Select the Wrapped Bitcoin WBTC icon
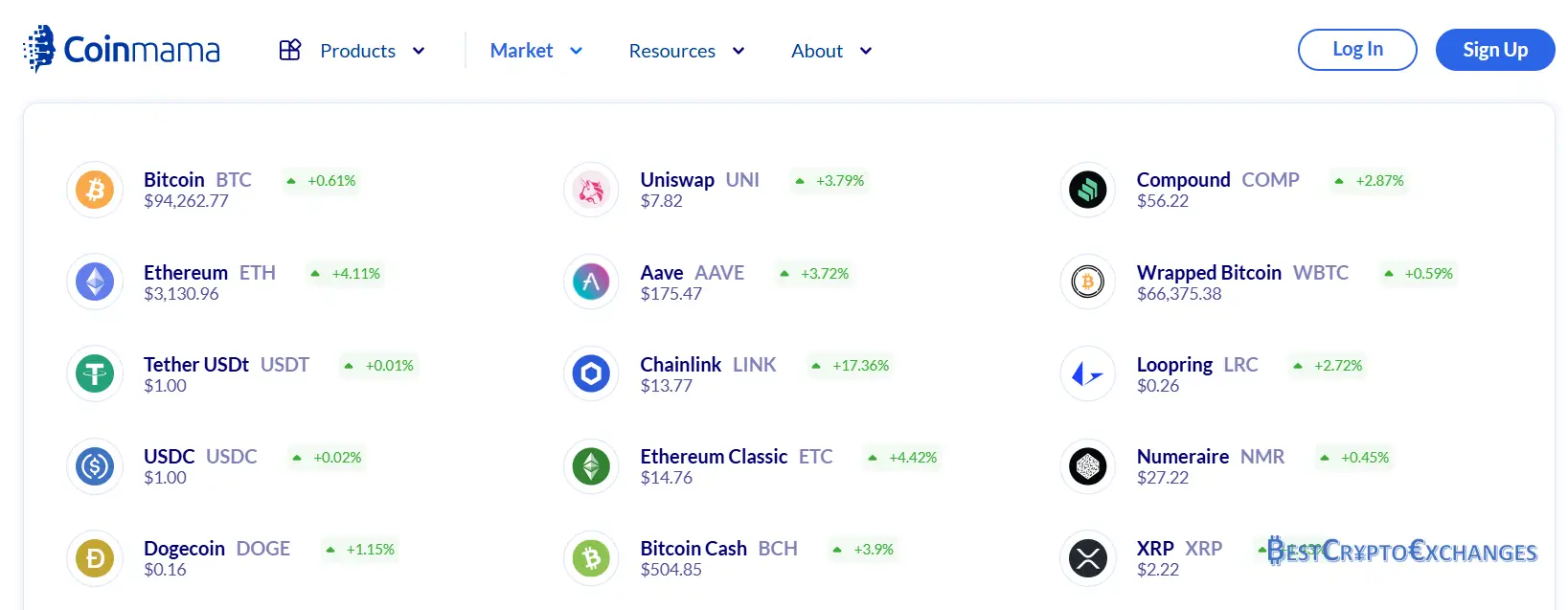Screen dimensions: 1568x610 tap(1087, 282)
